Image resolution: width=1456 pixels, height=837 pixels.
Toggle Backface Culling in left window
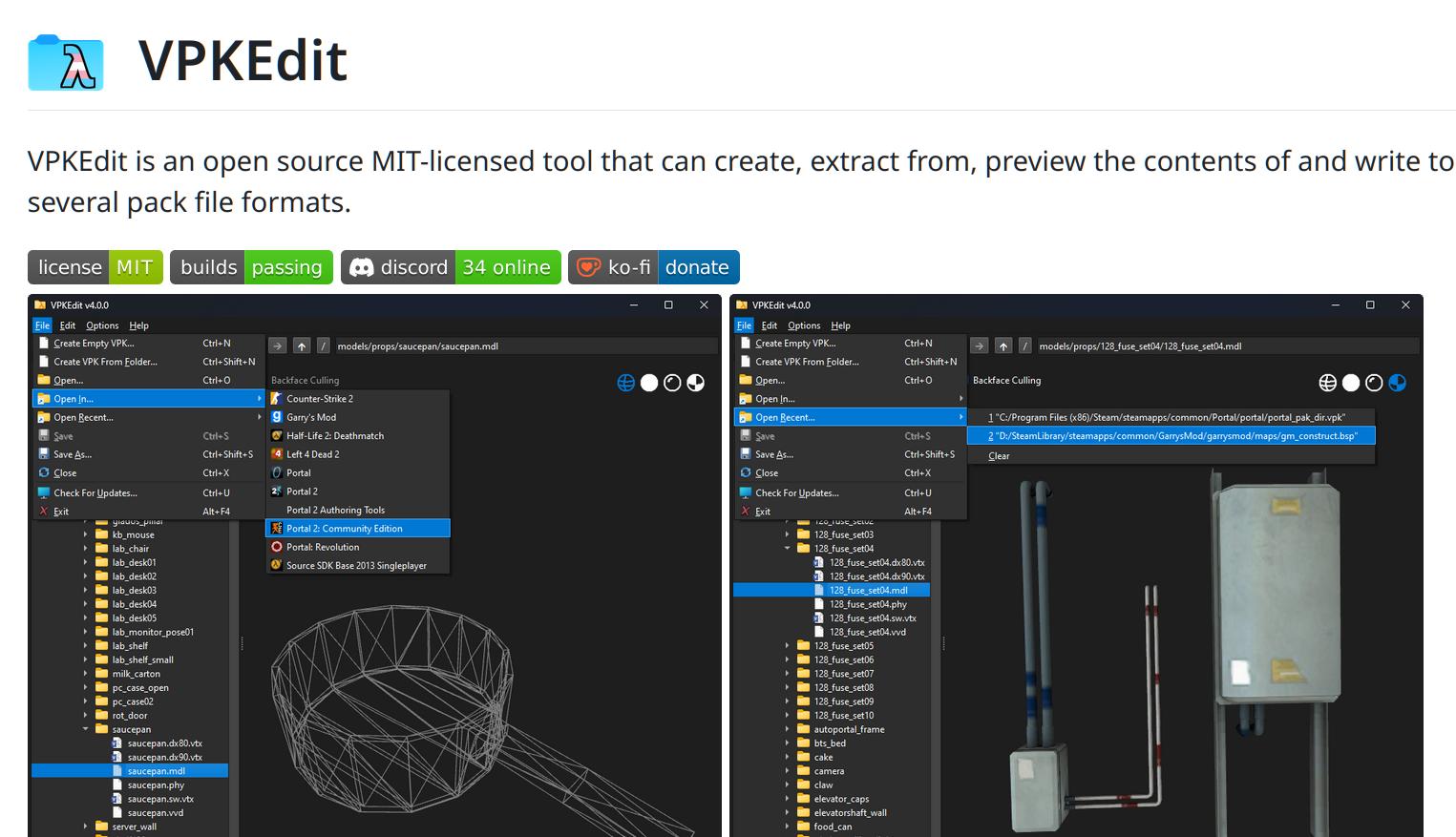(x=305, y=381)
